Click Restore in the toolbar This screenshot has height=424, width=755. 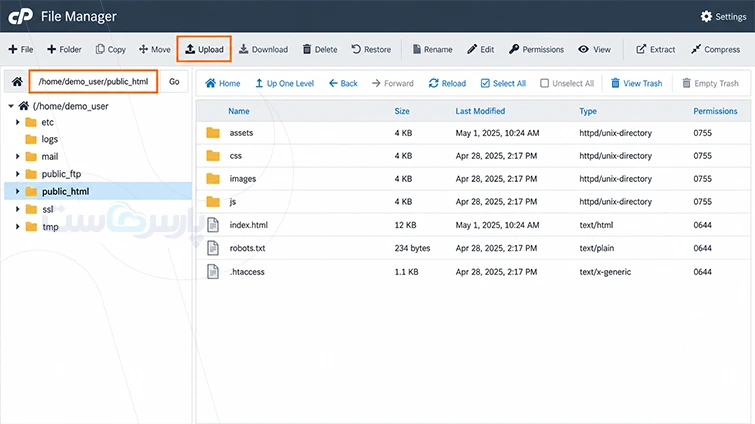[371, 49]
